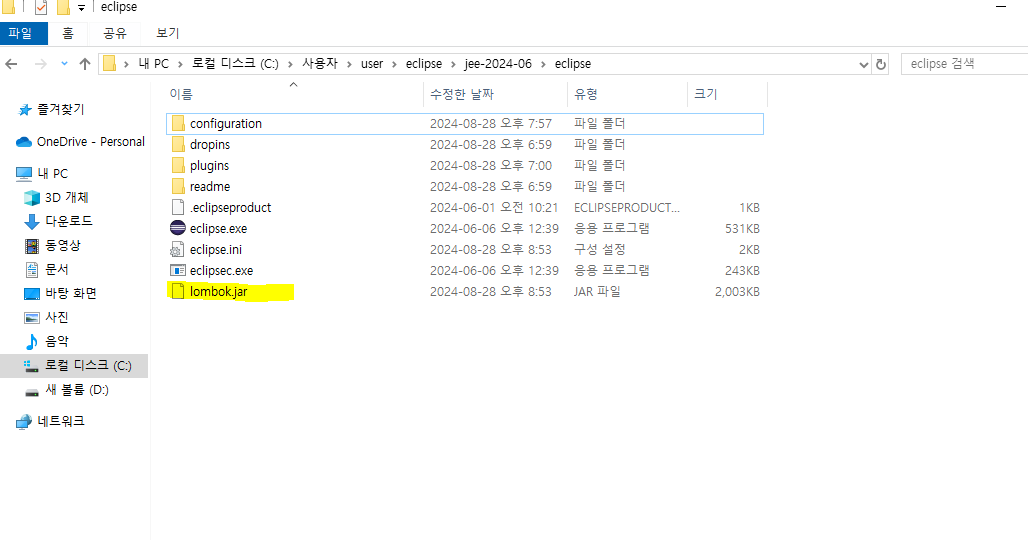1028x540 pixels.
Task: Click jee-2024-06 in the address breadcrumb
Action: 498,64
